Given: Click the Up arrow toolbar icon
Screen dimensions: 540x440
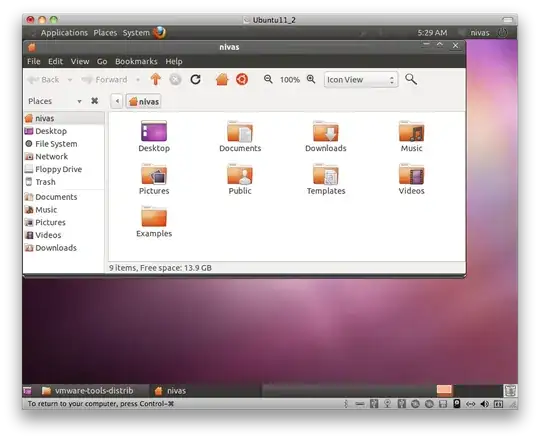Looking at the screenshot, I should [x=156, y=80].
